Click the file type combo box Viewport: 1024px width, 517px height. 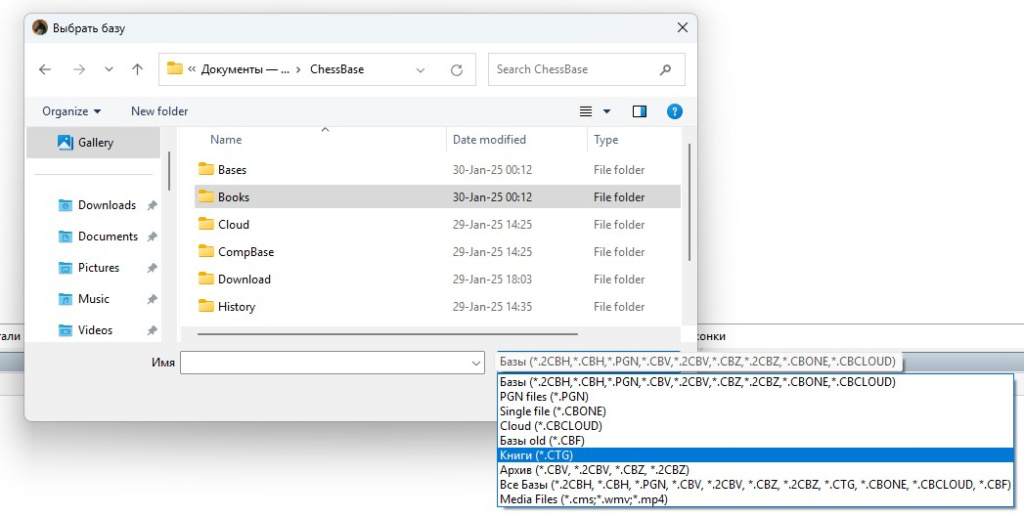[698, 362]
